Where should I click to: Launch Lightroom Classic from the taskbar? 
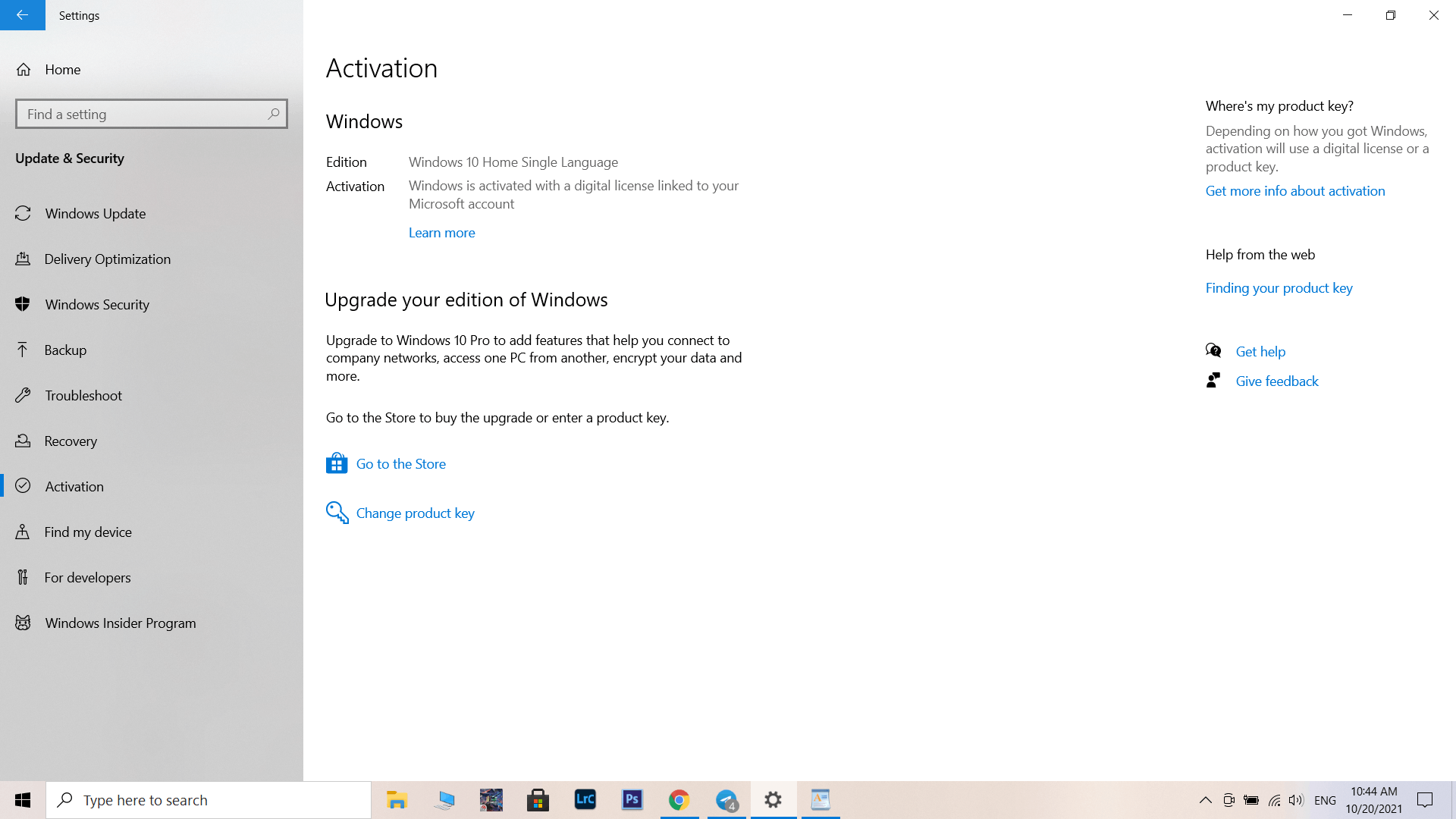point(585,800)
